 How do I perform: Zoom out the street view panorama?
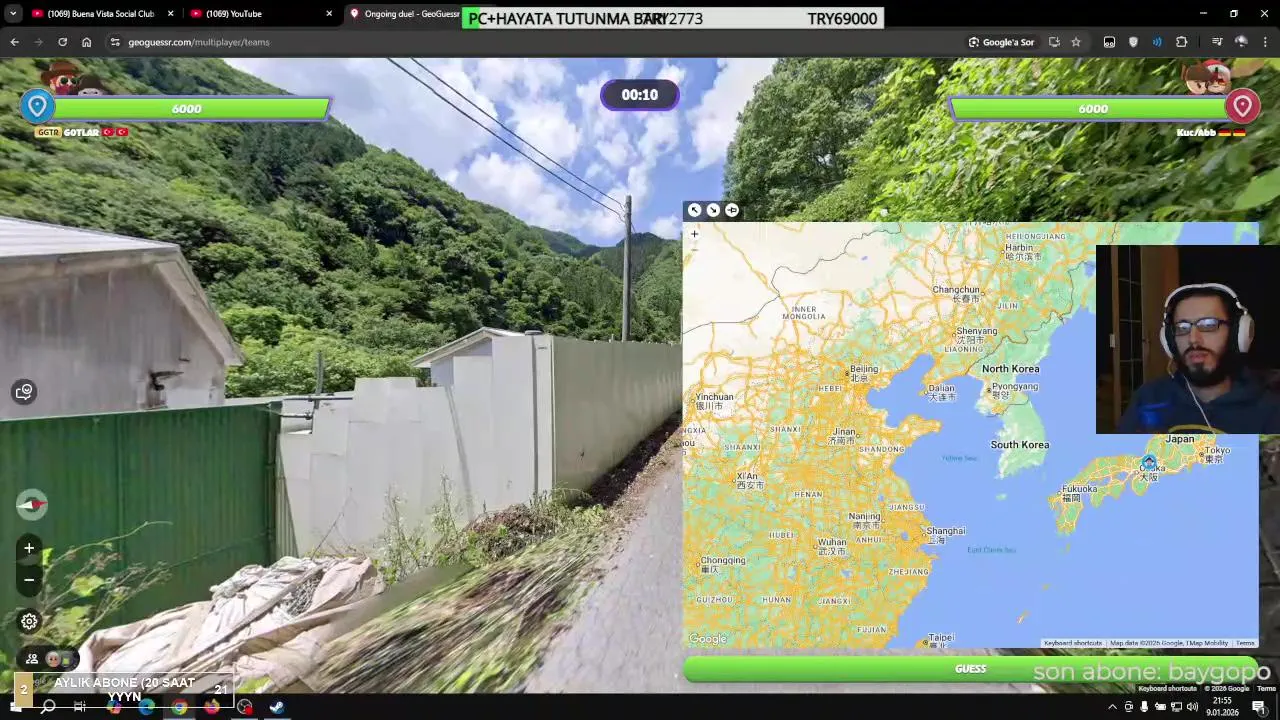click(29, 580)
